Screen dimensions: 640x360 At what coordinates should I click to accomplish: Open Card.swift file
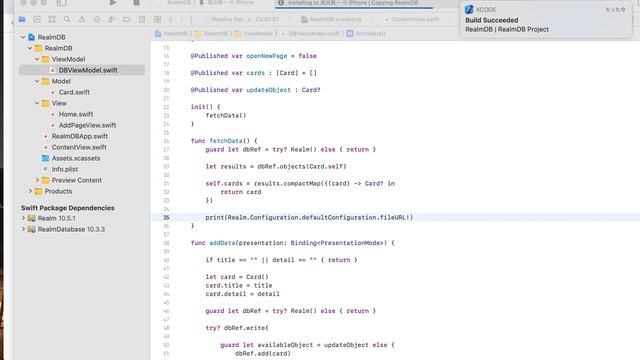[x=74, y=92]
